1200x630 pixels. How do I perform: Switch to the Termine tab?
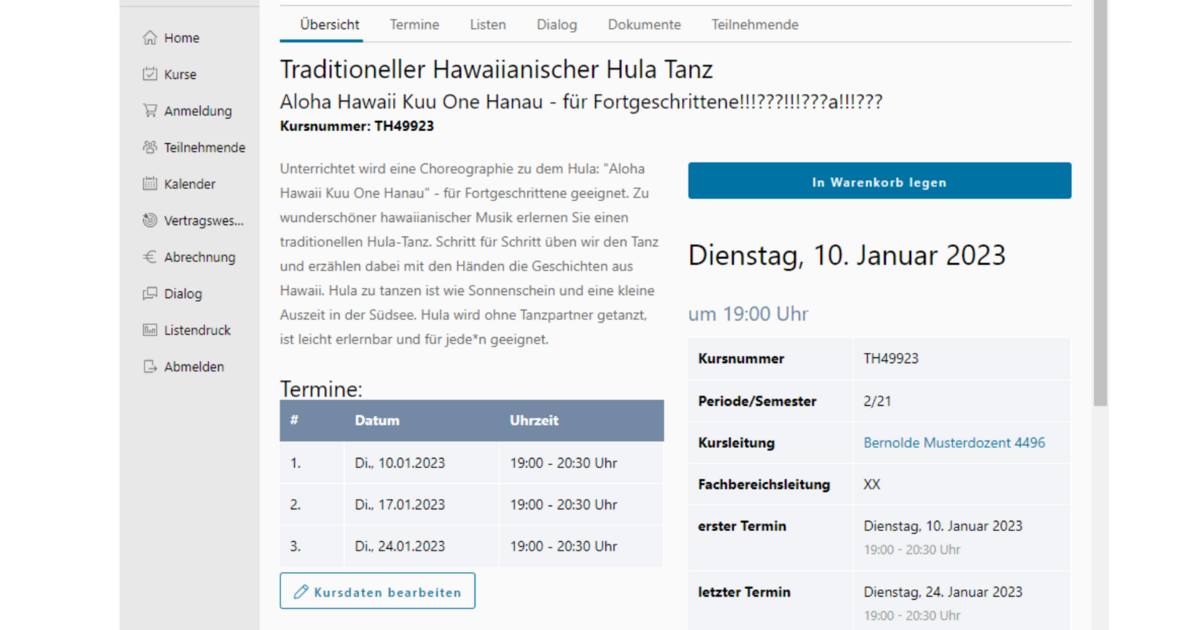point(414,25)
